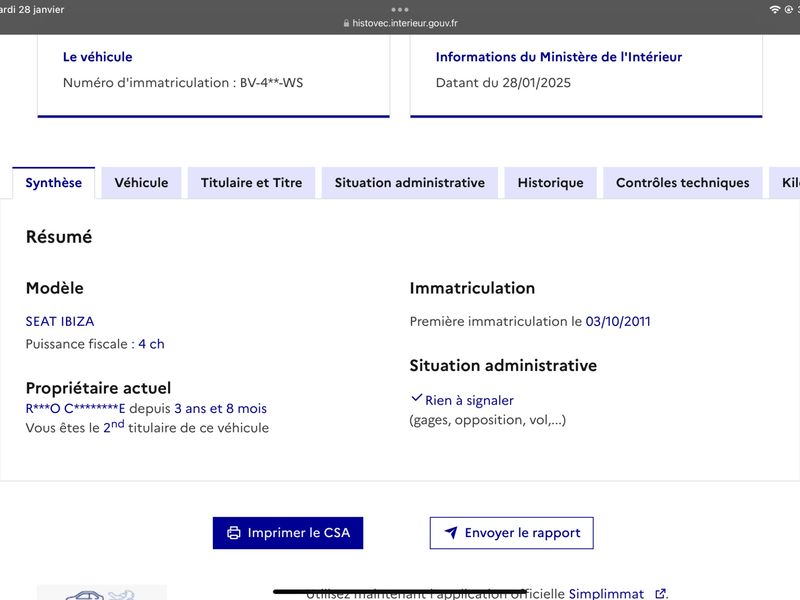Click the printer icon in Imprimer button
This screenshot has height=600, width=800.
(x=234, y=533)
